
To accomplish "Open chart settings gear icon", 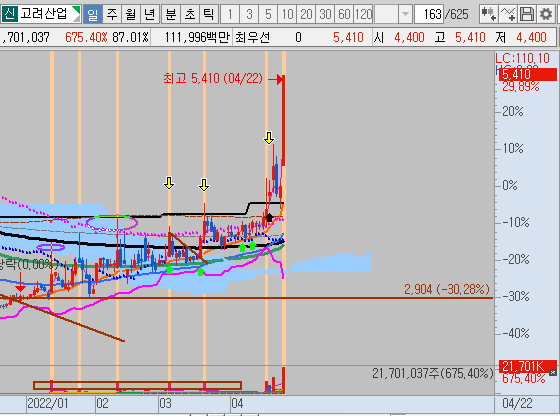I will point(545,14).
